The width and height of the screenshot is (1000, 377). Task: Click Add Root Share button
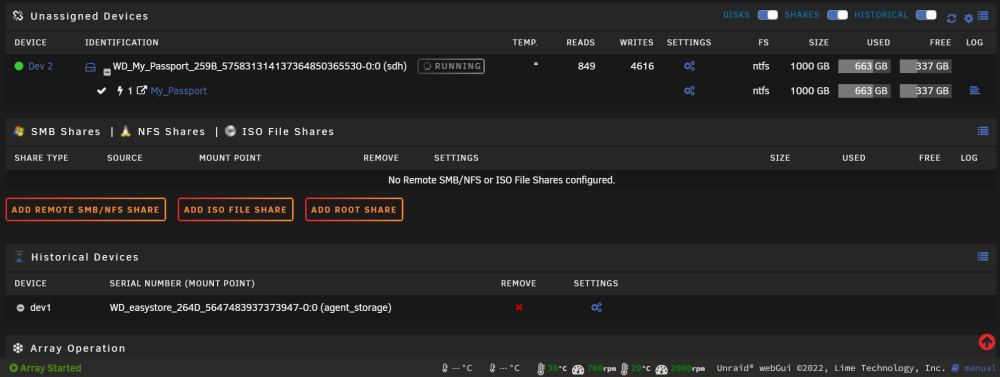[354, 209]
